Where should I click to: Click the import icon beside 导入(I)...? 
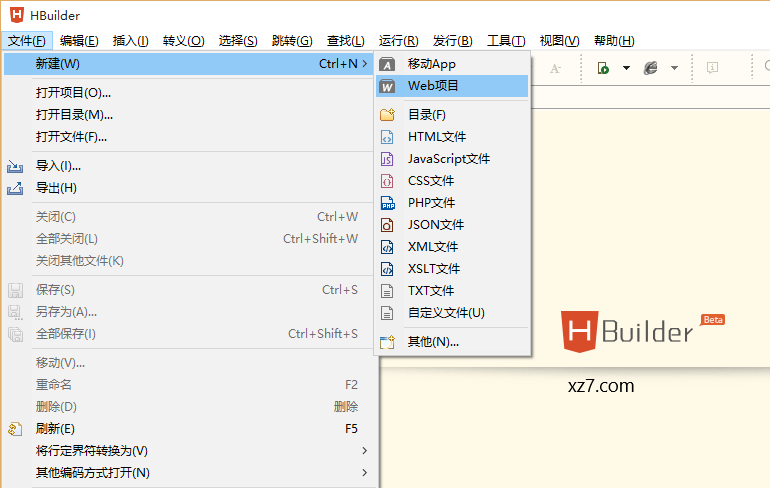(x=15, y=166)
